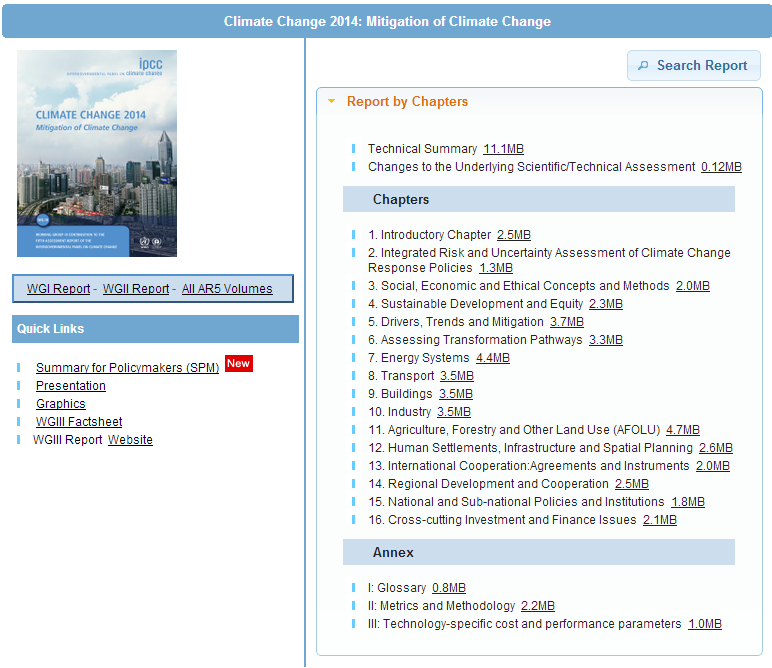Image resolution: width=772 pixels, height=668 pixels.
Task: Open the WGI Report link
Action: (58, 289)
